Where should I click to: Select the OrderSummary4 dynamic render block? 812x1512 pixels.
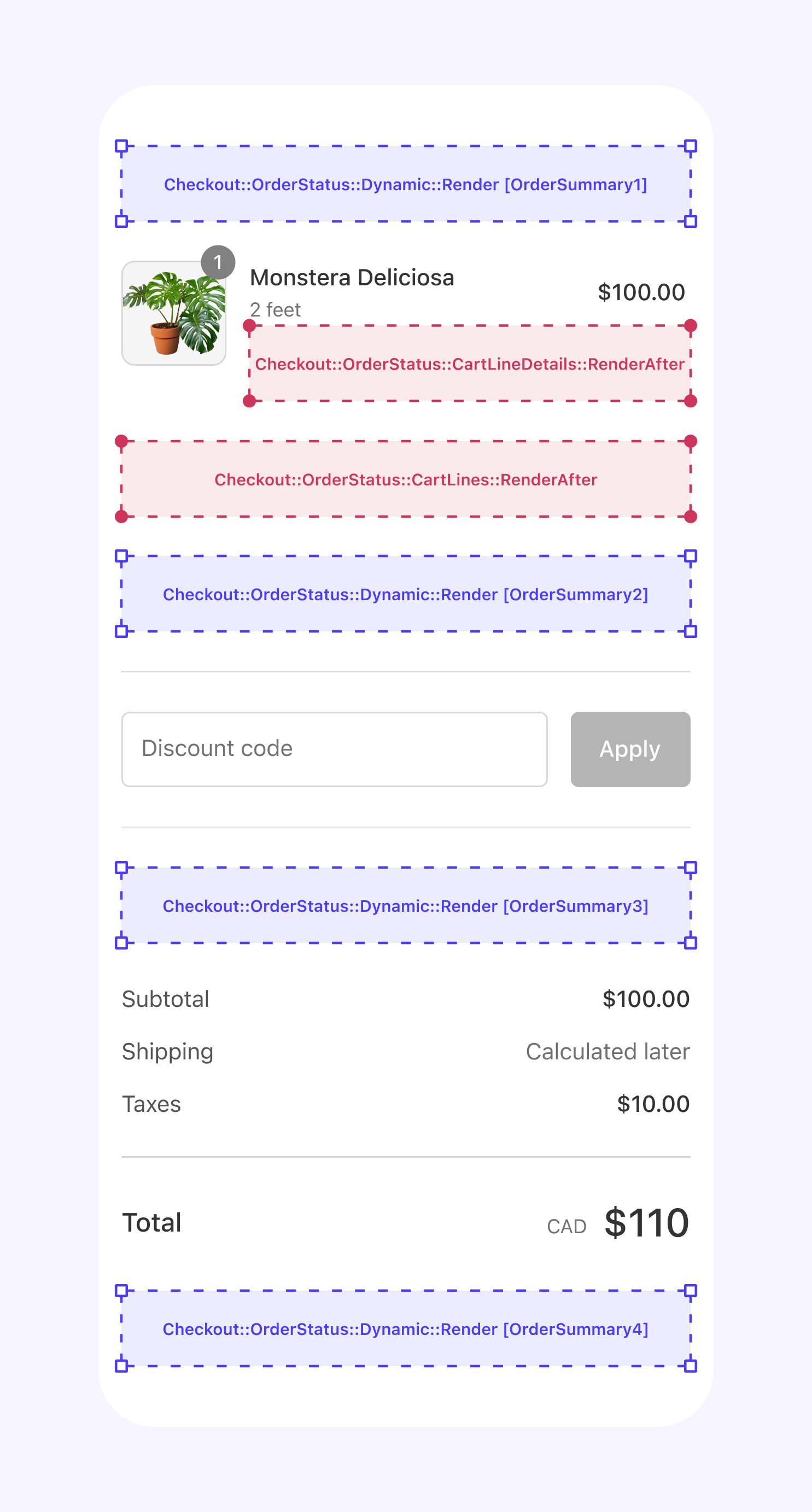click(406, 1329)
